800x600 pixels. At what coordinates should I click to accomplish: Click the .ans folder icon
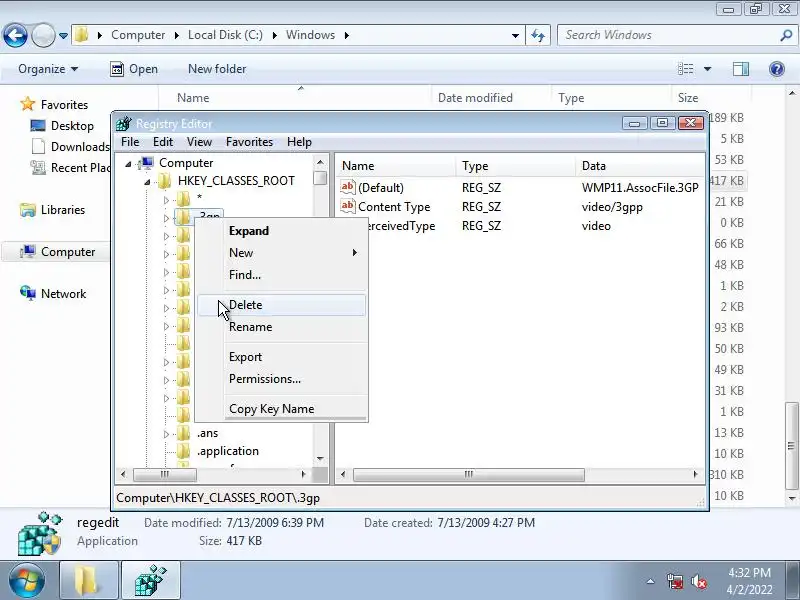183,433
